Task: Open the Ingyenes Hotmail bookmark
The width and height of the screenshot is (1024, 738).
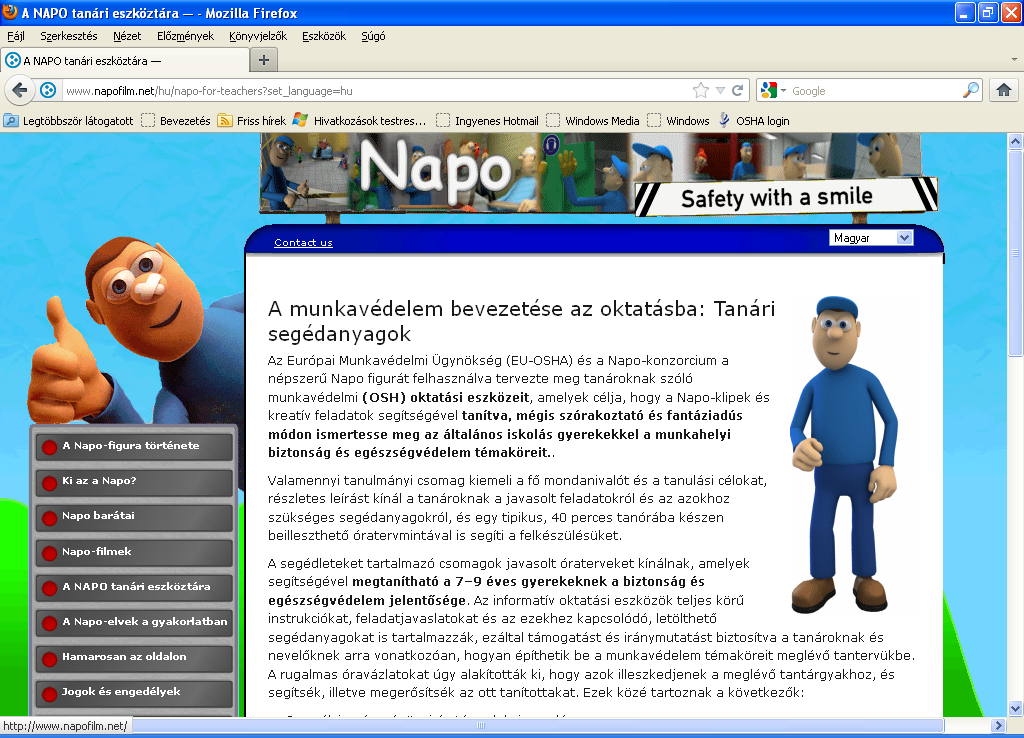Action: 488,120
